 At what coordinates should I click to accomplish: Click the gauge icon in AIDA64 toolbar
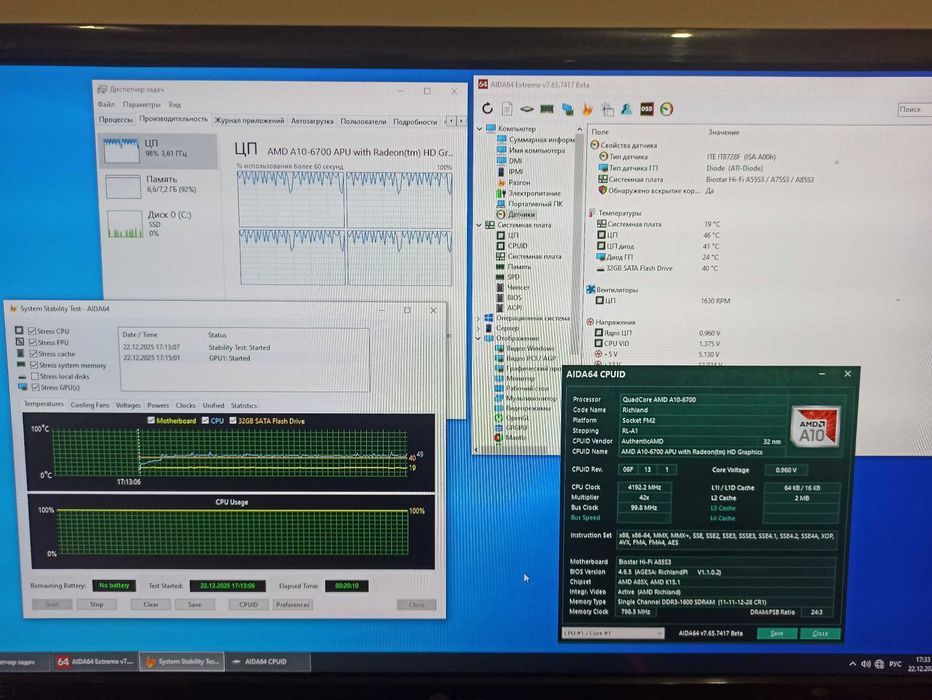(666, 109)
